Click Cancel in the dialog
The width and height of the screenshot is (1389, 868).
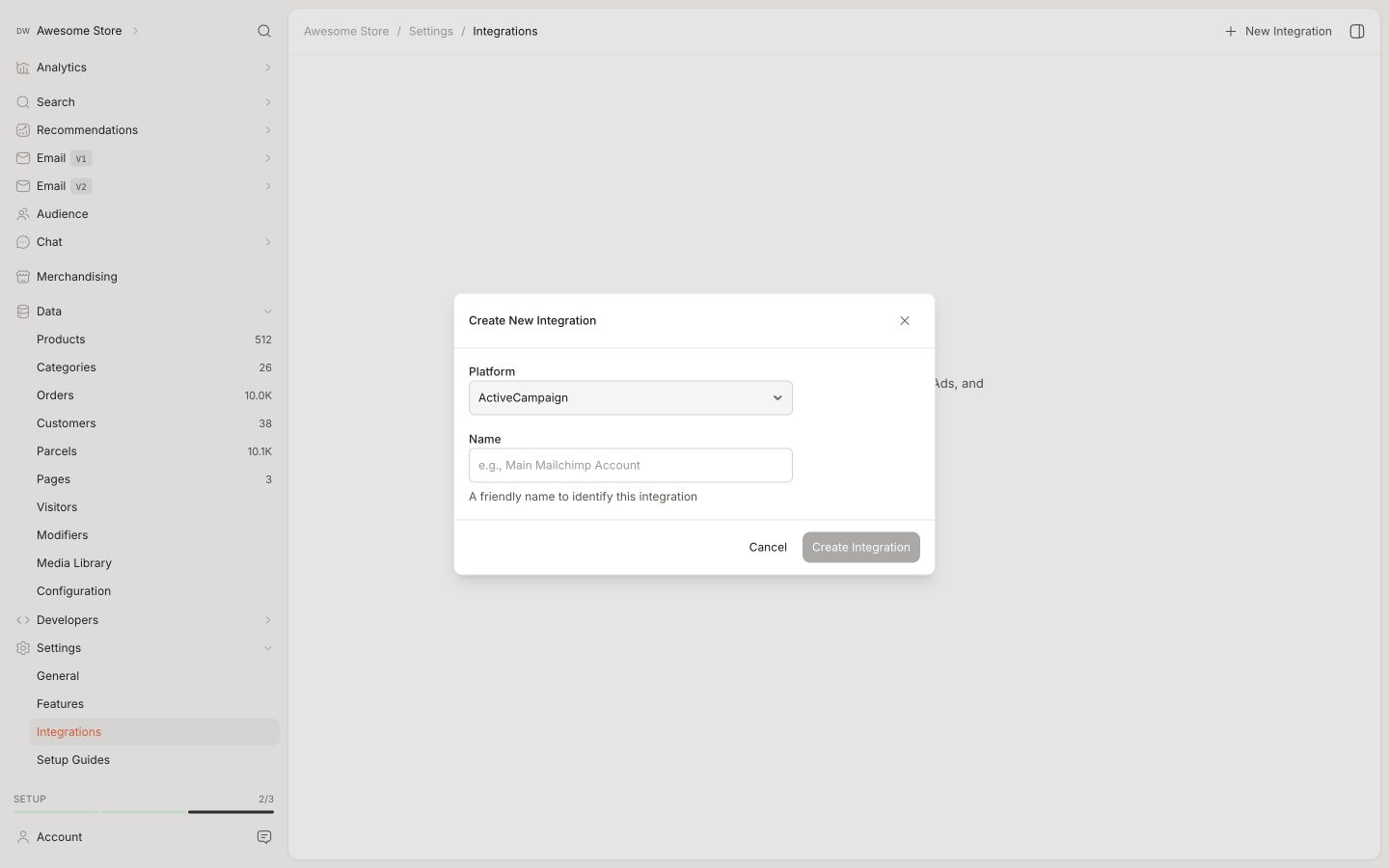pyautogui.click(x=768, y=547)
